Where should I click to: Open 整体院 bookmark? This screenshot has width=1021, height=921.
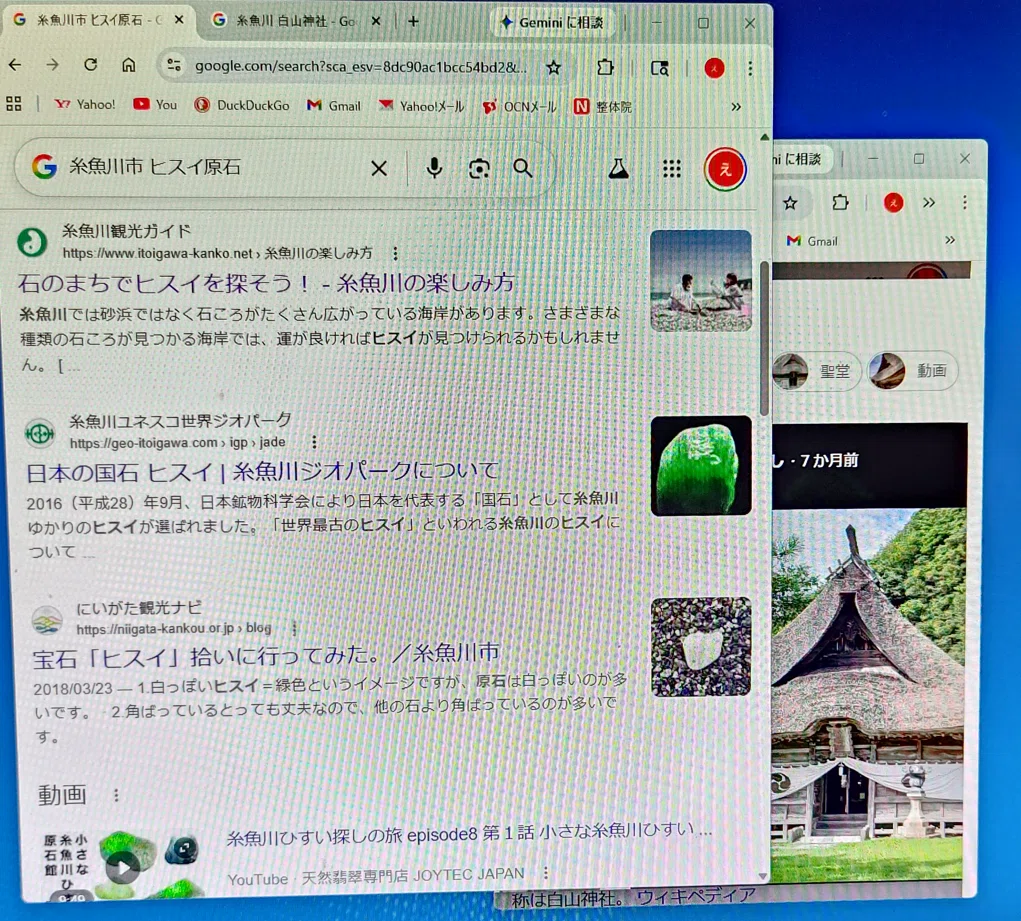click(603, 107)
